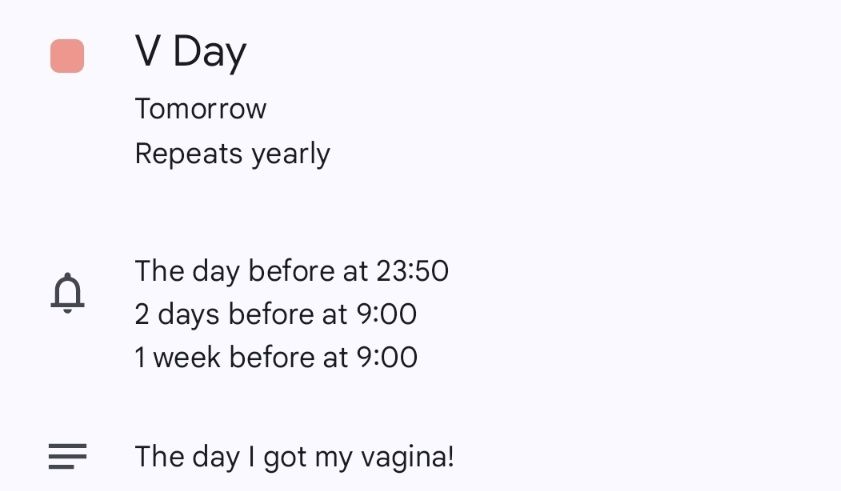This screenshot has height=491, width=841.
Task: Select the words 1 week in reminder
Action: [178, 357]
